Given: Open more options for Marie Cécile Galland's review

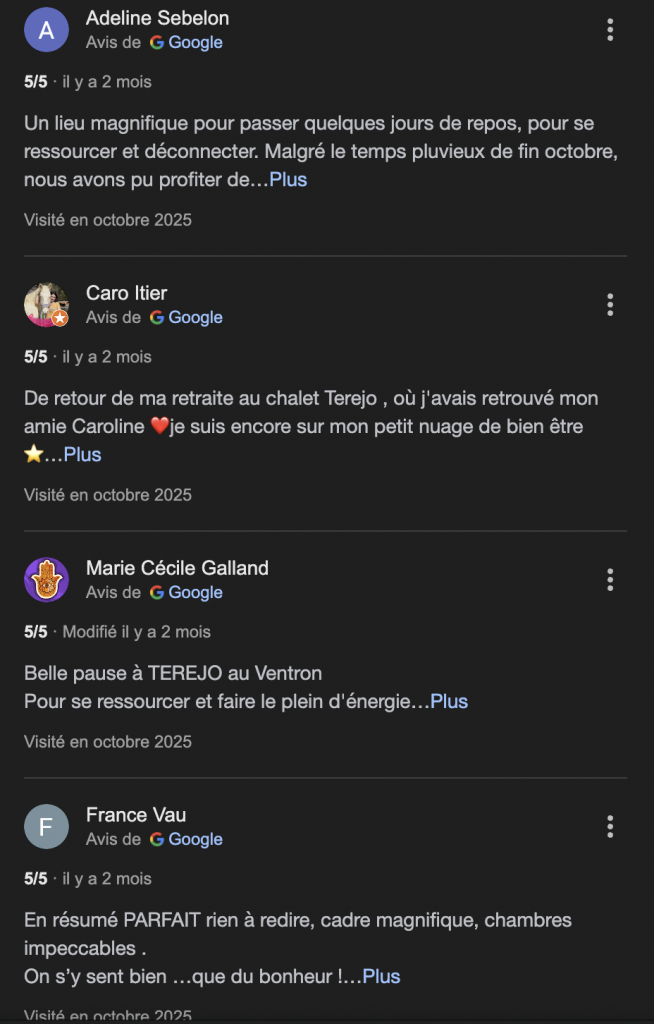Looking at the screenshot, I should point(610,580).
